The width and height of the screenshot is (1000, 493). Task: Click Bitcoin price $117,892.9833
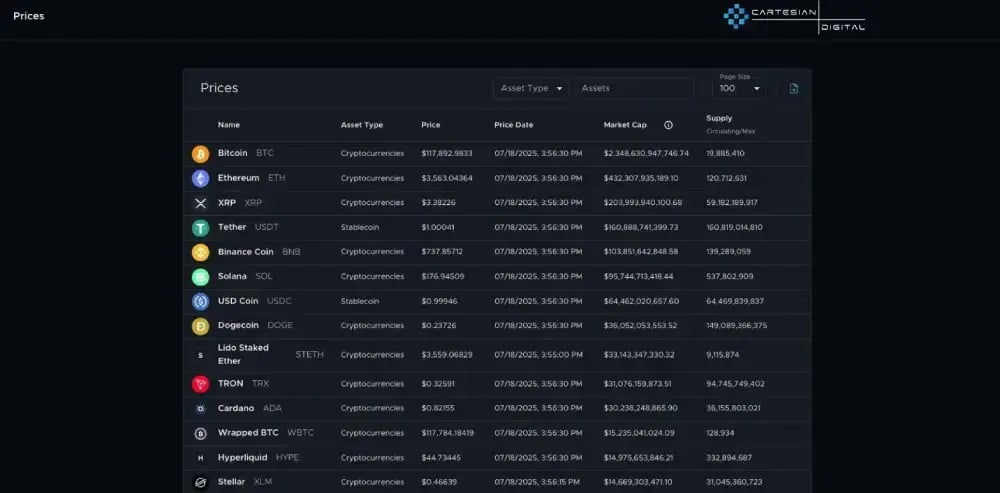pyautogui.click(x=447, y=154)
